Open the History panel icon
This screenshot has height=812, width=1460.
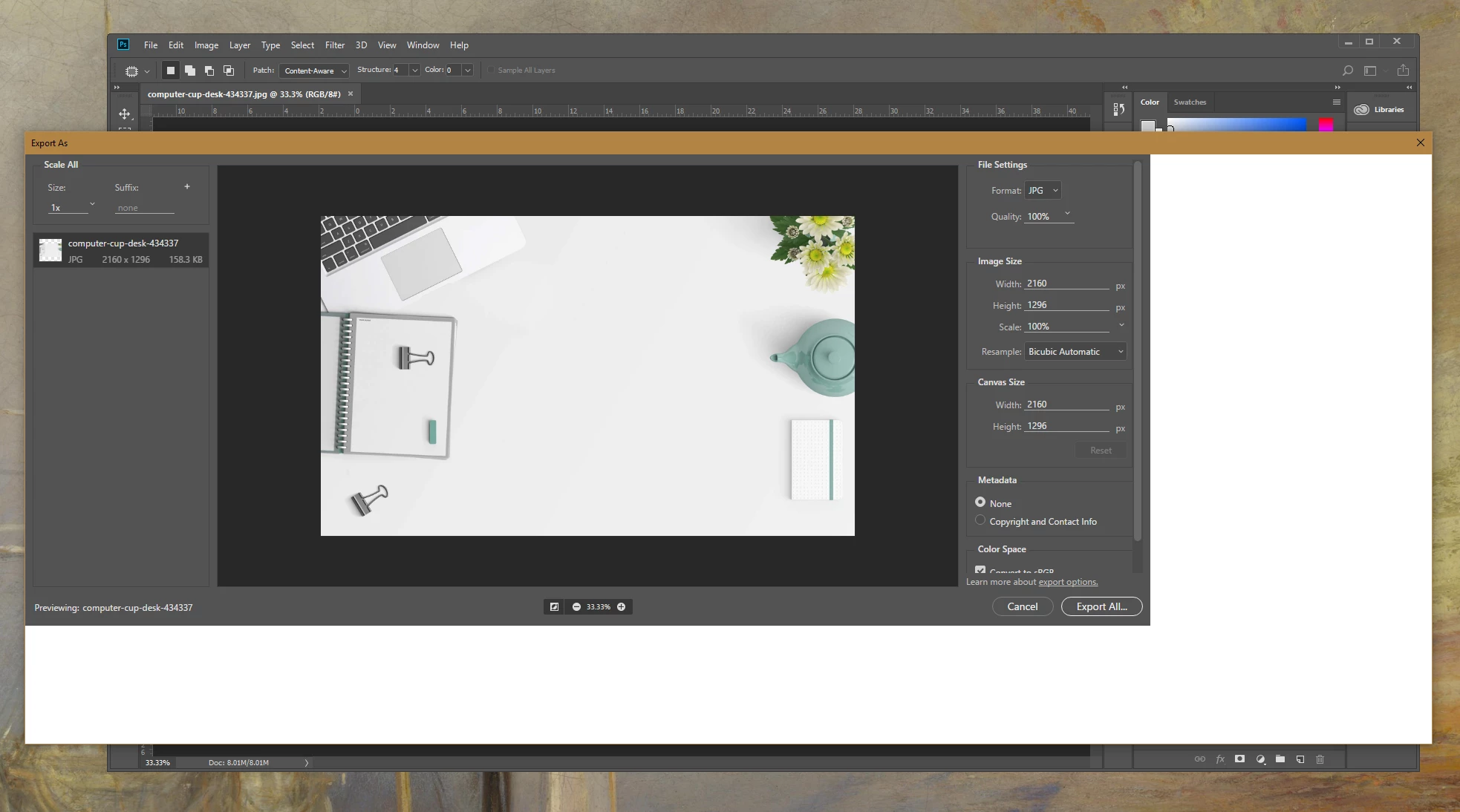tap(1118, 110)
